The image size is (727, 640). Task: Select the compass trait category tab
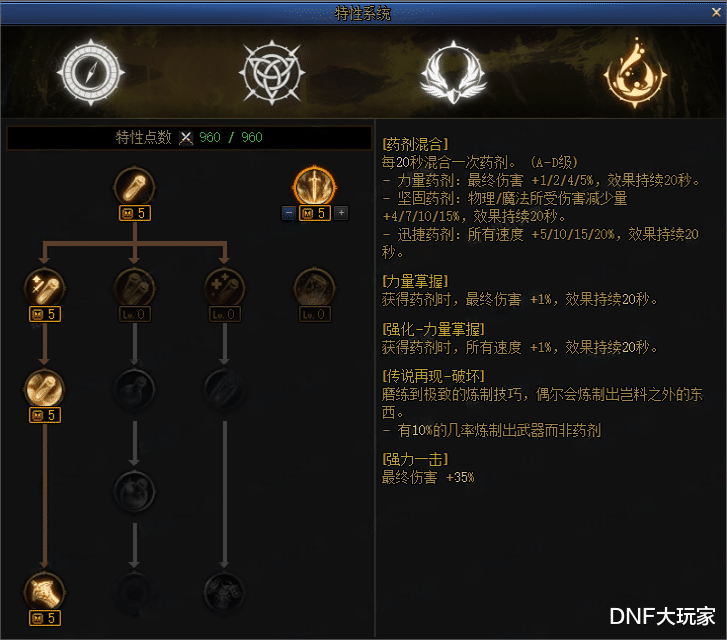click(91, 72)
